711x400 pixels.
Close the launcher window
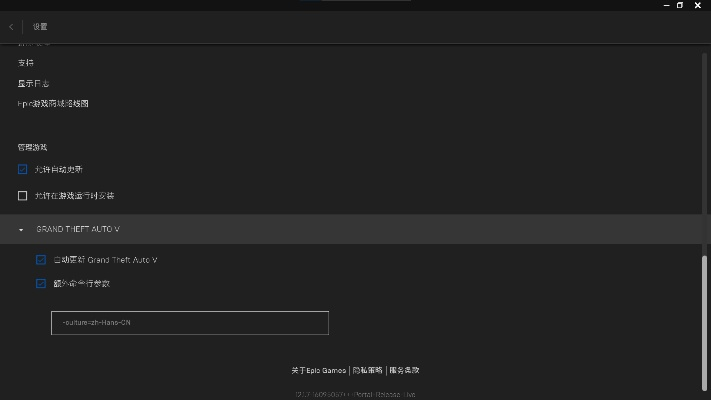699,5
